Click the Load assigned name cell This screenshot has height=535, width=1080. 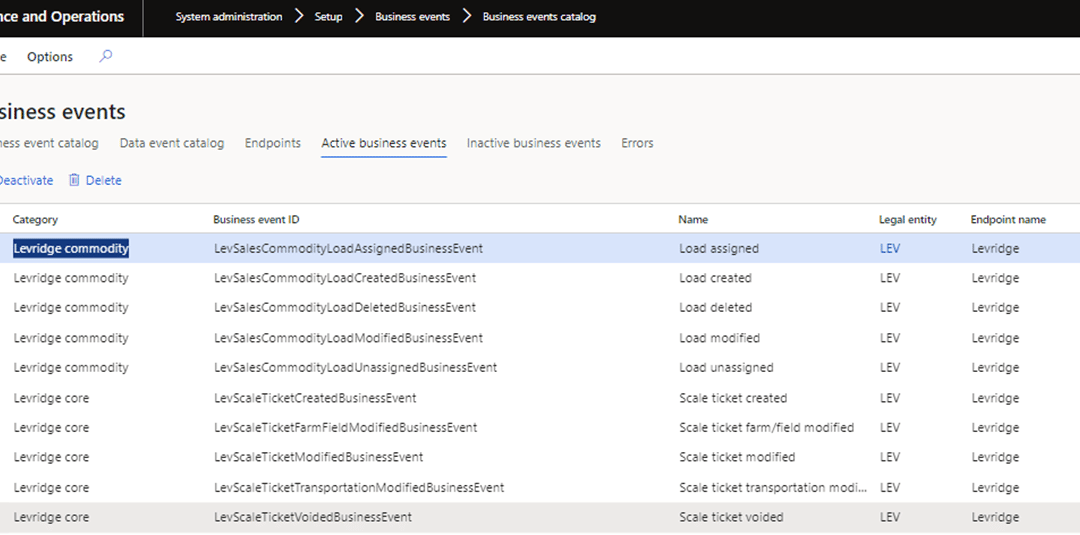pyautogui.click(x=719, y=249)
